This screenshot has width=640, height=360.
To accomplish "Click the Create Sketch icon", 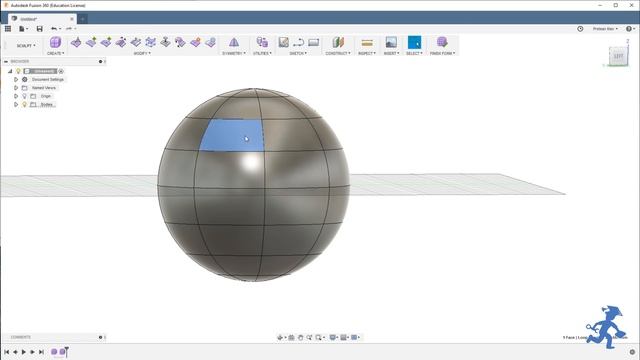I will pyautogui.click(x=284, y=42).
